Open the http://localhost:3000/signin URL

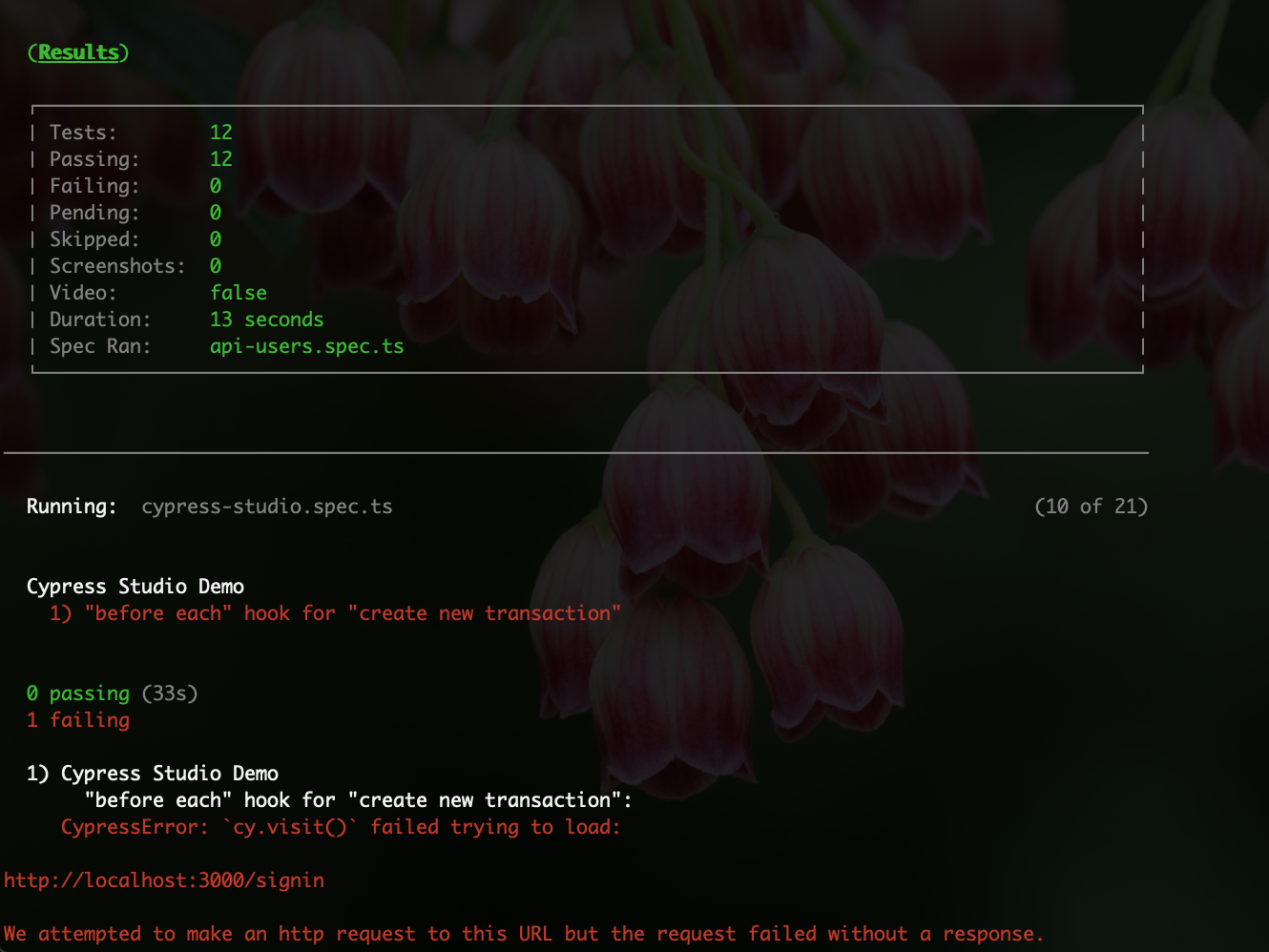tap(164, 880)
